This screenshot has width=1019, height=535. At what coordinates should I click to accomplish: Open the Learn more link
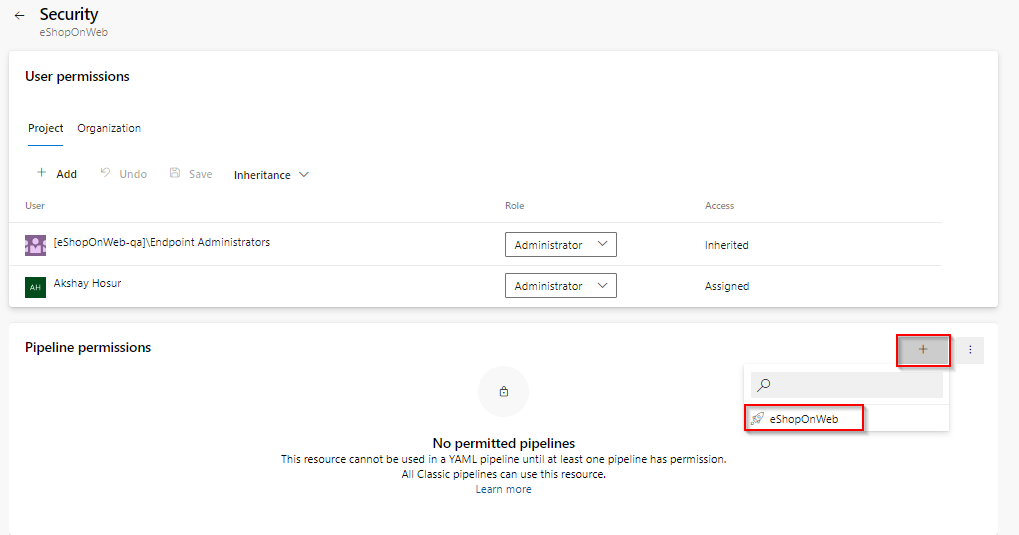pos(503,489)
